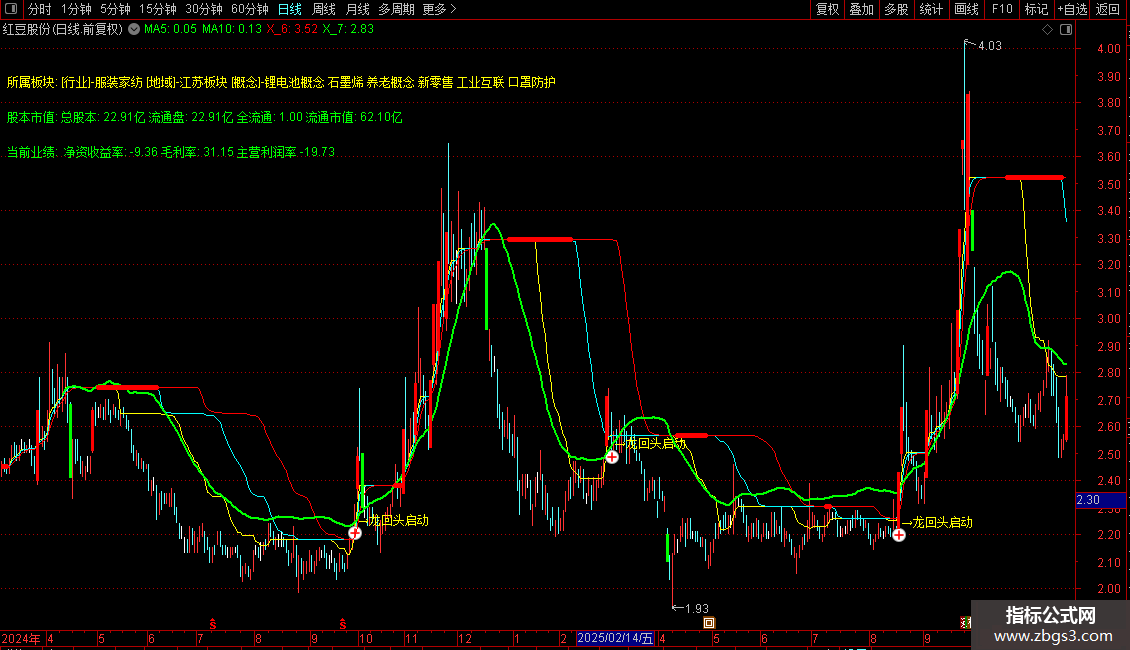Click the MA5: 0.05 indicator value
The image size is (1130, 650).
[x=170, y=30]
